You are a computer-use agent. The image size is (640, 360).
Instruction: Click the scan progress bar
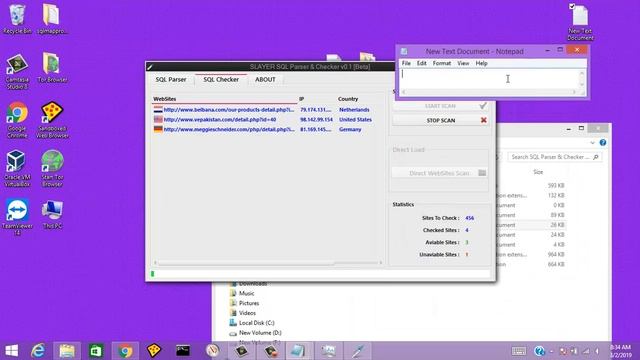[x=320, y=273]
